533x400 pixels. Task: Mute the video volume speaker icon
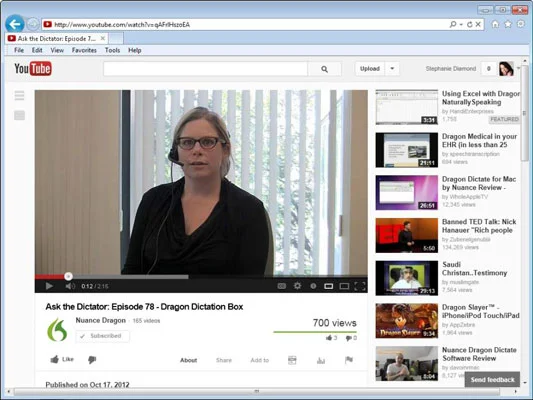pyautogui.click(x=70, y=286)
